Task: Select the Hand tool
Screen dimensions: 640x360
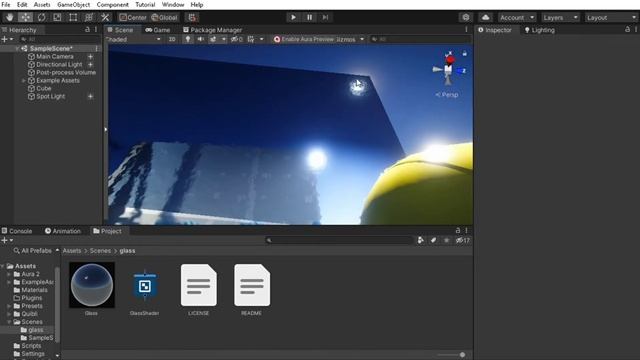Action: (9, 17)
